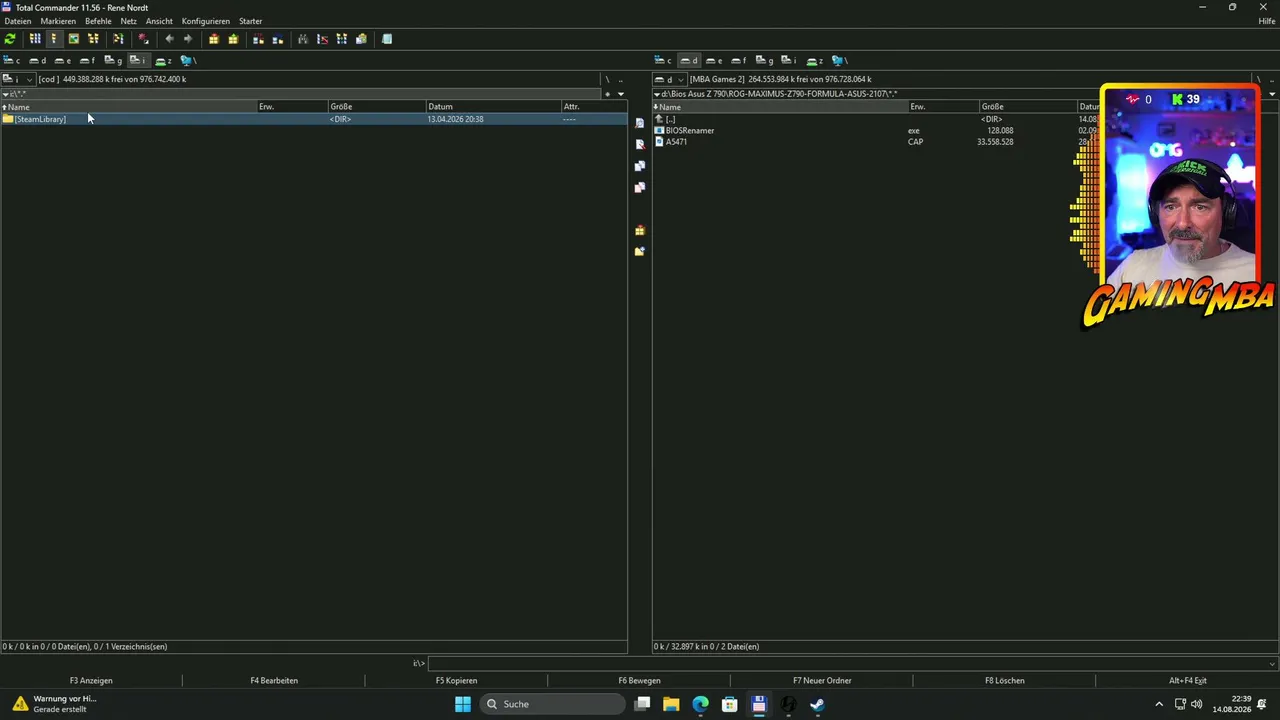Go forward to next directory arrow
Viewport: 1280px width, 720px height.
click(188, 39)
